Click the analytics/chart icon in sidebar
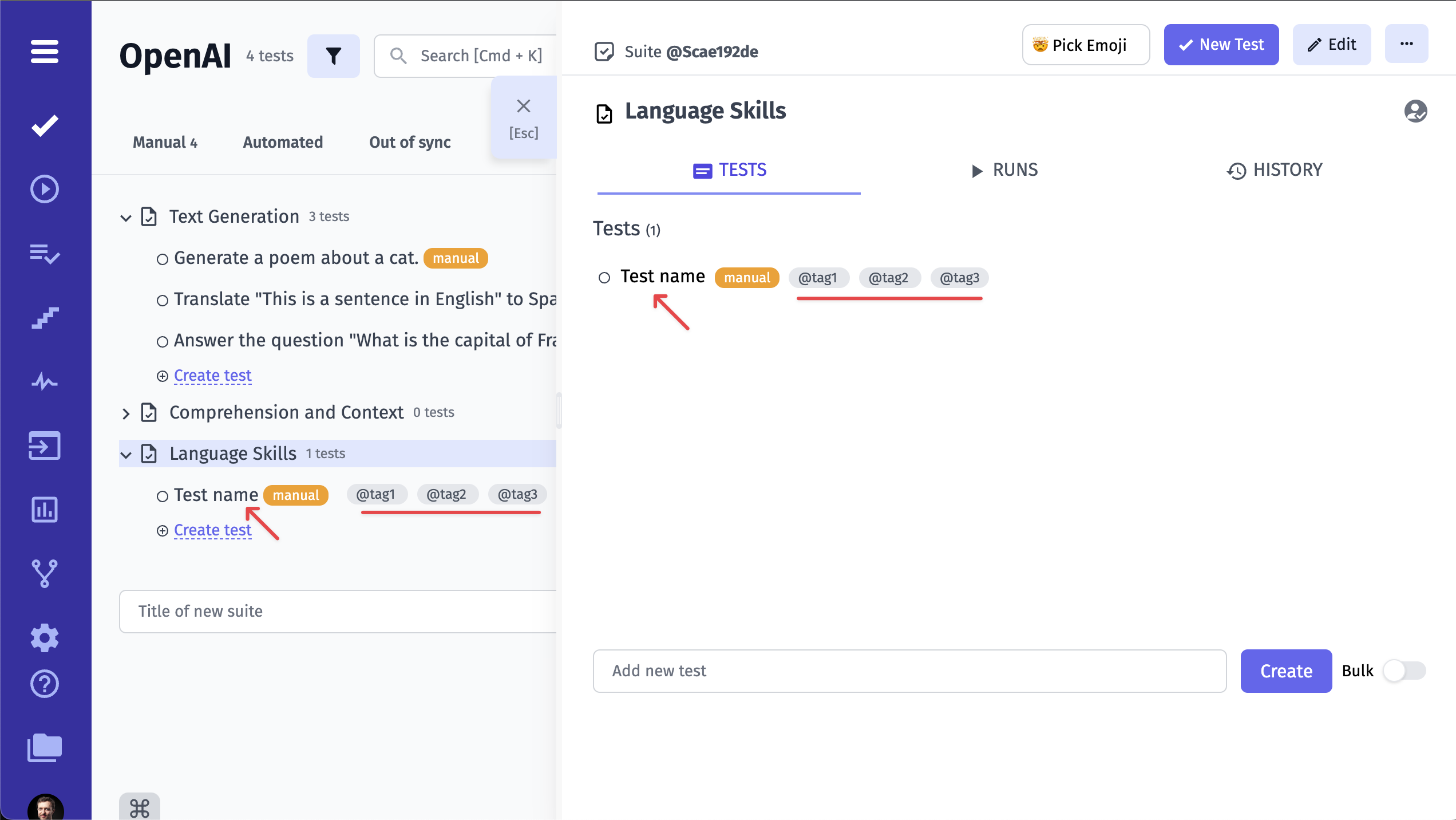The image size is (1456, 820). (x=44, y=509)
